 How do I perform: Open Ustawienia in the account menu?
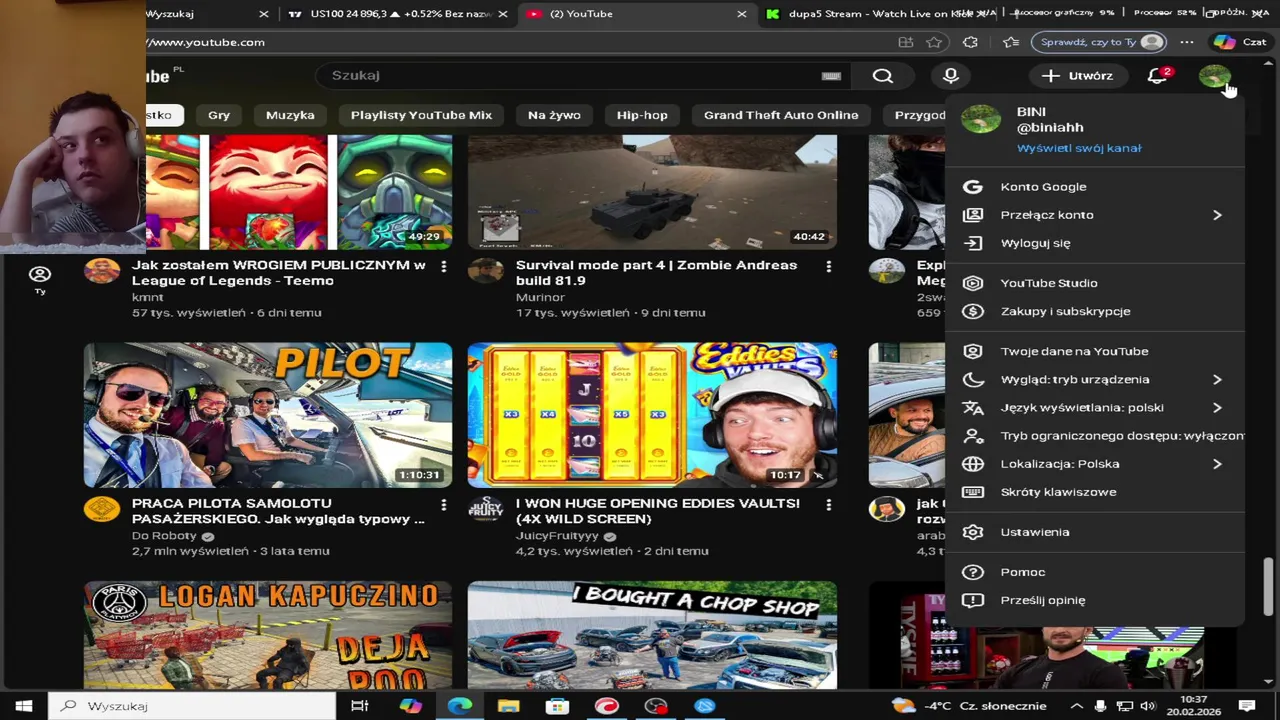tap(1095, 532)
